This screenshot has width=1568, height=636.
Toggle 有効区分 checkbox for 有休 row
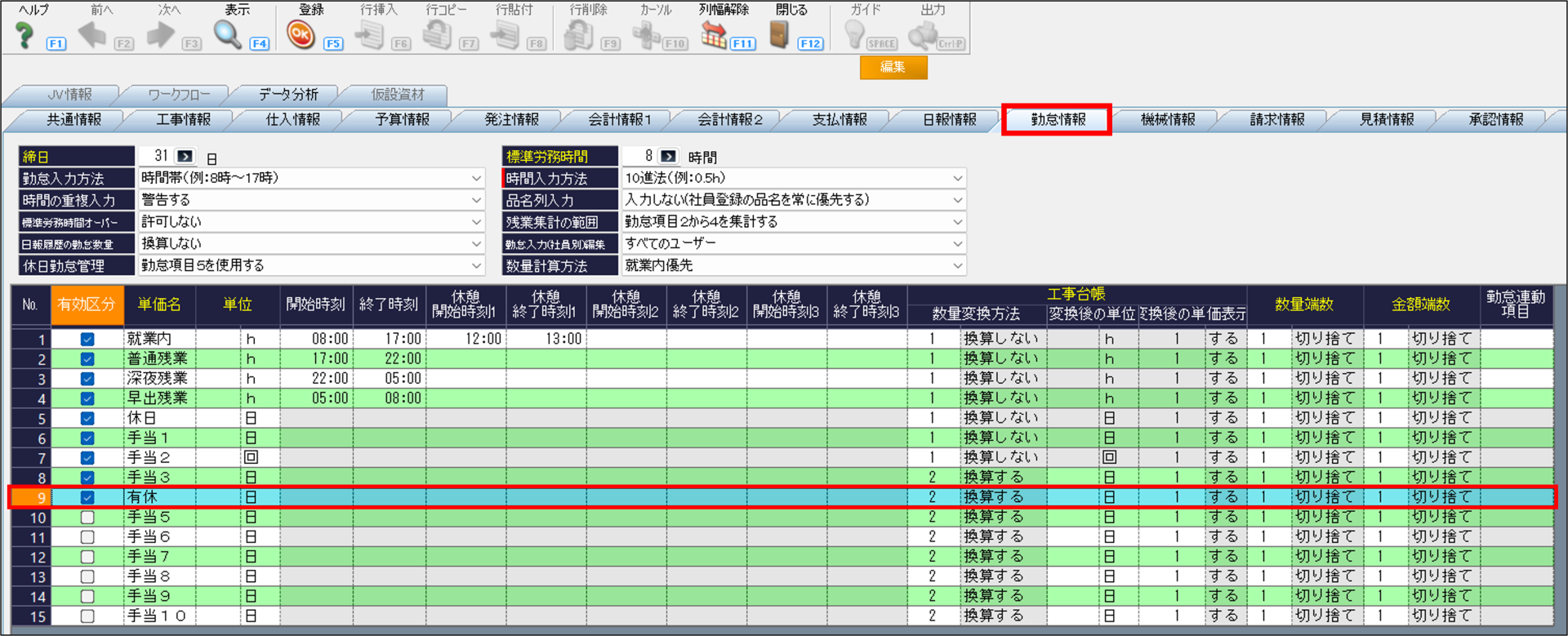[87, 497]
